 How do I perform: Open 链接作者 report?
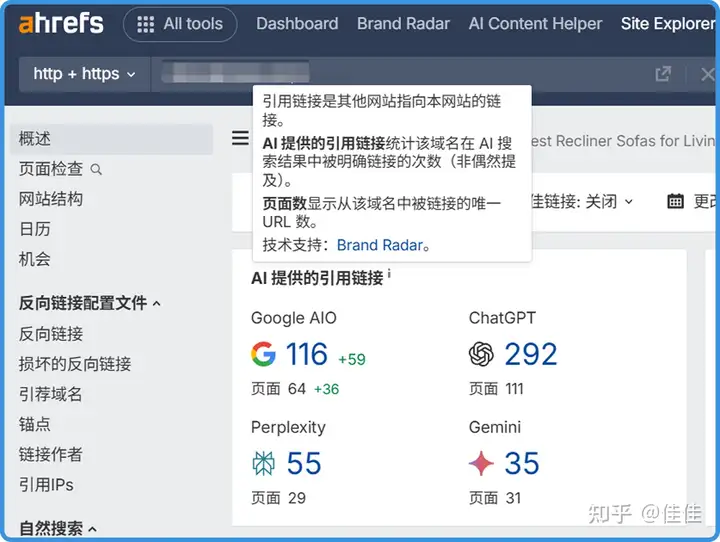tap(51, 454)
